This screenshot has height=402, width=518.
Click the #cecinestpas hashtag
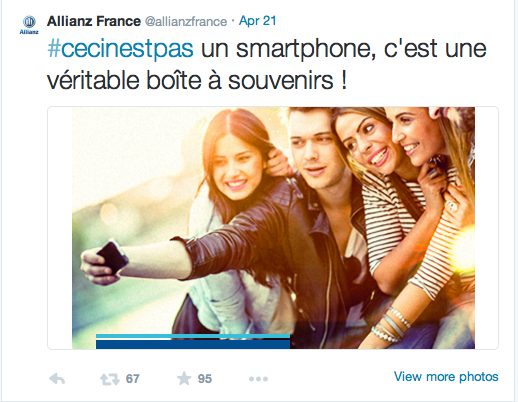(120, 49)
